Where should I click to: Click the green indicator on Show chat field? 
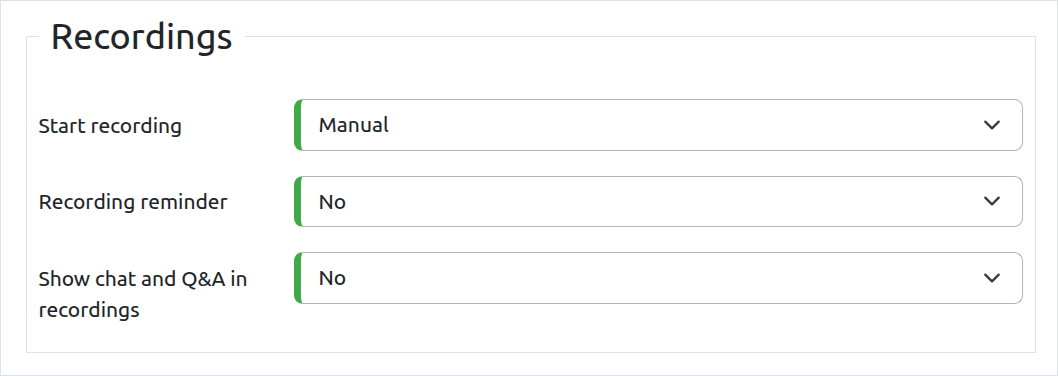pos(298,278)
